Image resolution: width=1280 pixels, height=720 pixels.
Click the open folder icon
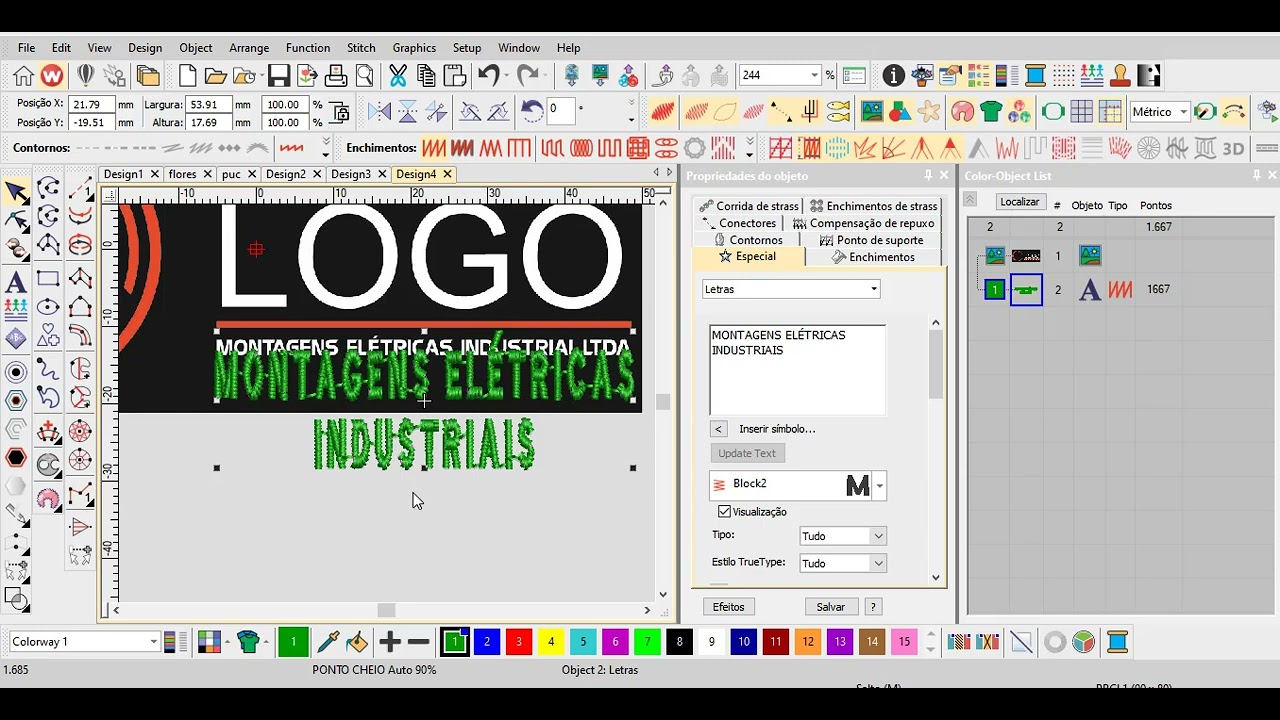pos(215,75)
